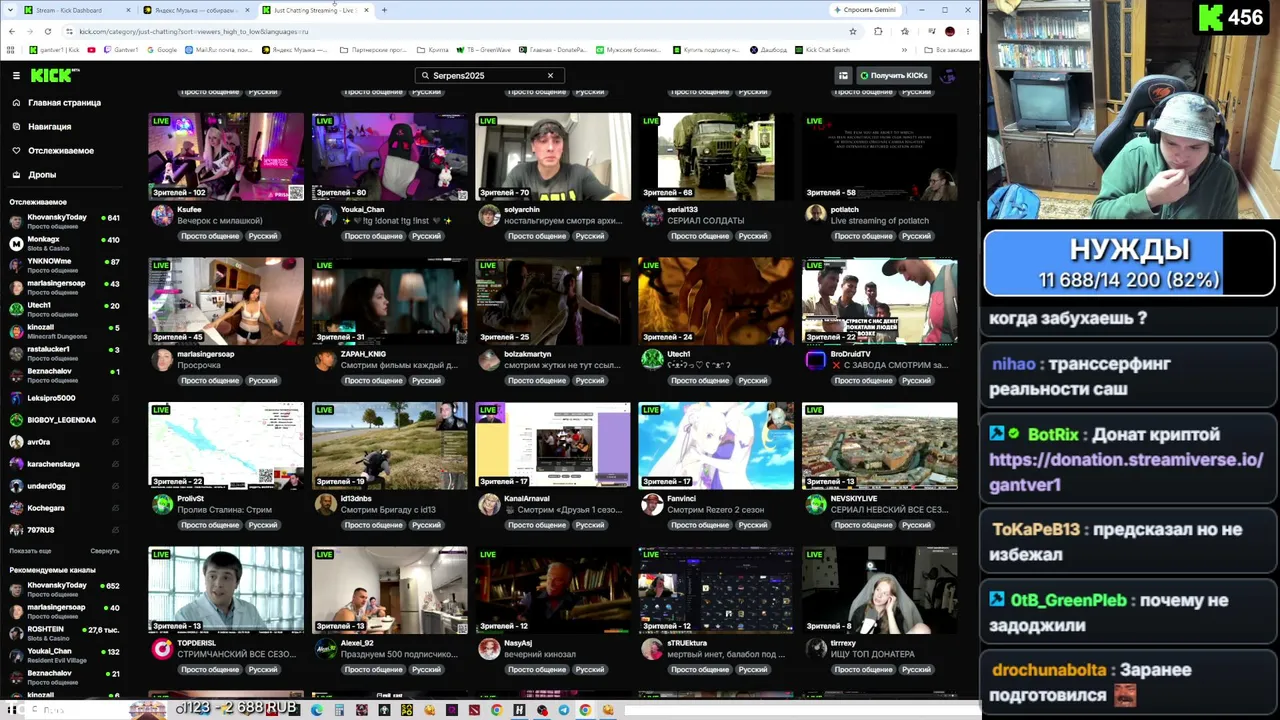1280x720 pixels.
Task: Open the tirrrexy stream thumbnail
Action: pos(880,590)
